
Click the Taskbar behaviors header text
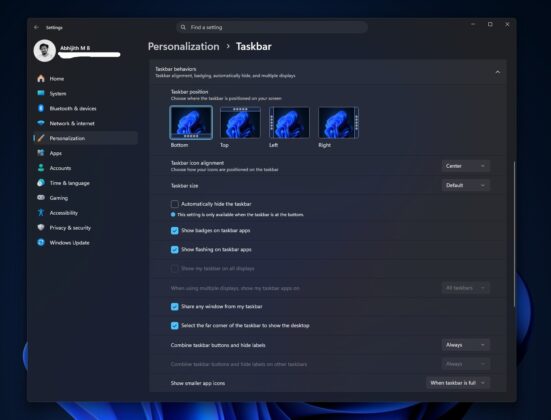(176, 69)
